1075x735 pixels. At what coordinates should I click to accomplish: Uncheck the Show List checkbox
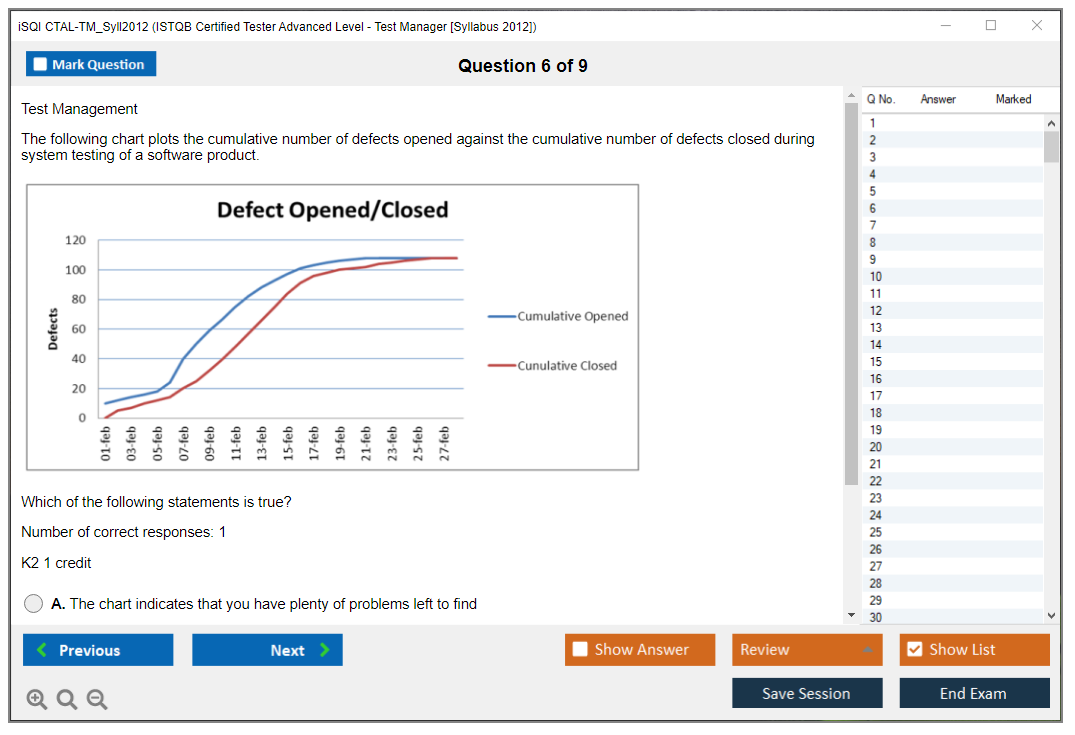pyautogui.click(x=914, y=650)
